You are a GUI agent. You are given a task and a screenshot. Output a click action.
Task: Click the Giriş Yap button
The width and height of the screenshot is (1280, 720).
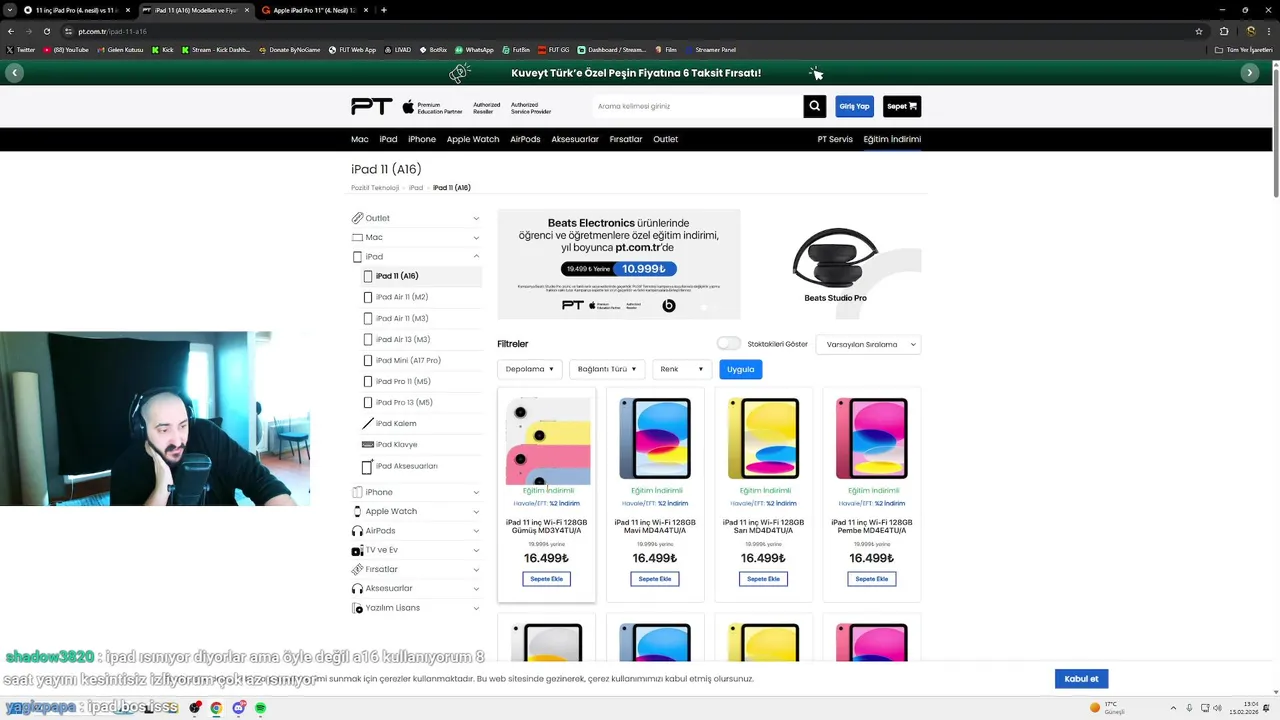854,106
